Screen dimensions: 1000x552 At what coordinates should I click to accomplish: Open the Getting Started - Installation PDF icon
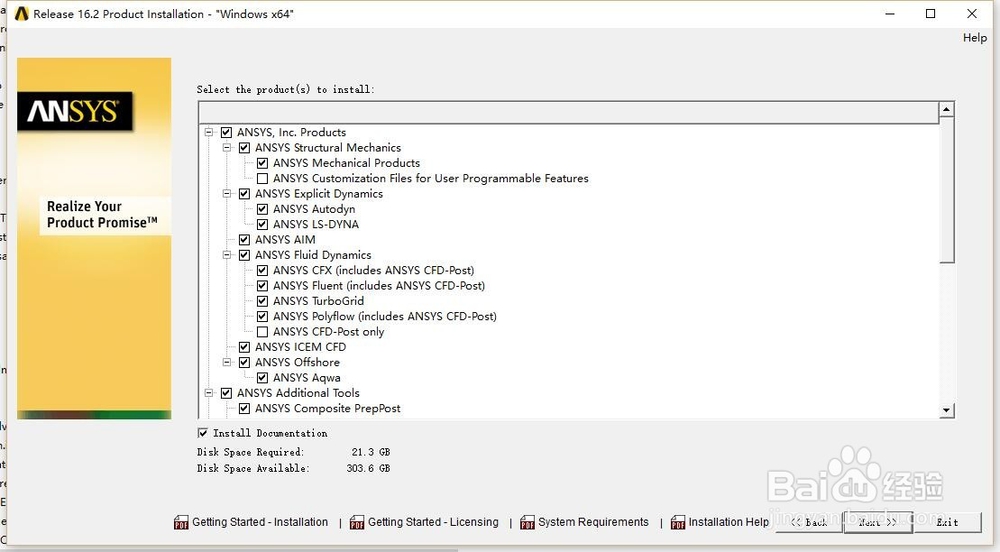(x=181, y=523)
